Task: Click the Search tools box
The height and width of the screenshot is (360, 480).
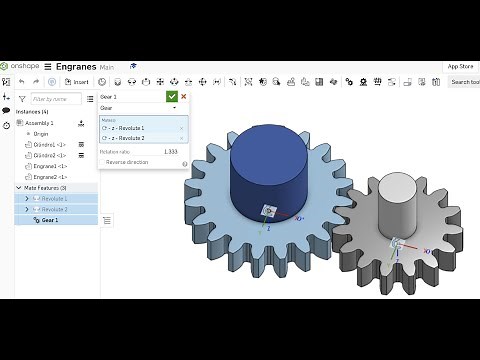Action: [465, 82]
